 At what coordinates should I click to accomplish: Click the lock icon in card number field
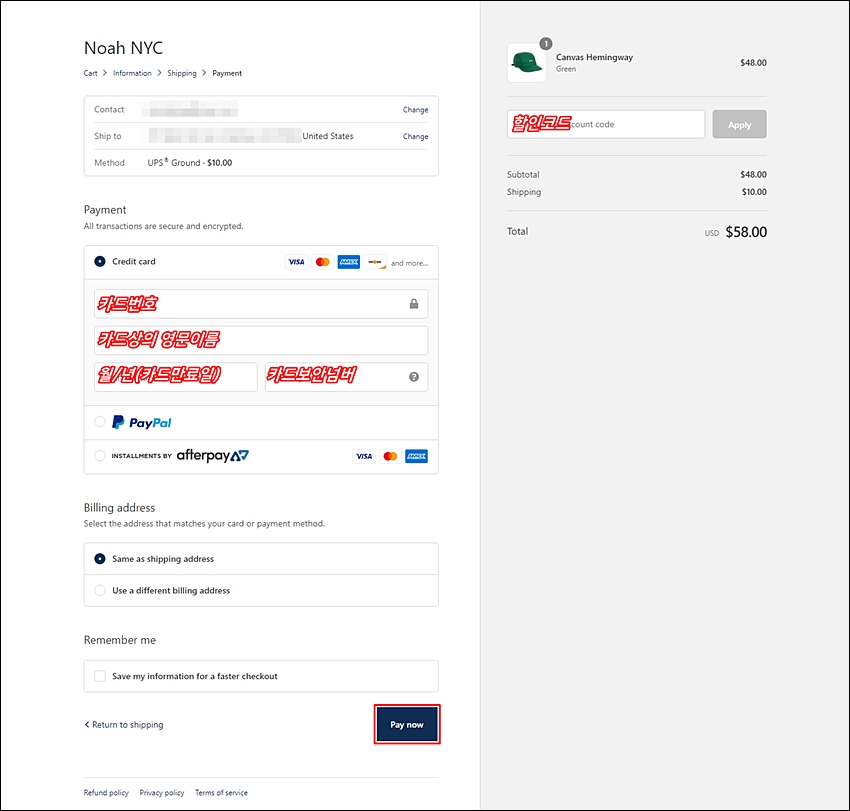click(x=414, y=304)
